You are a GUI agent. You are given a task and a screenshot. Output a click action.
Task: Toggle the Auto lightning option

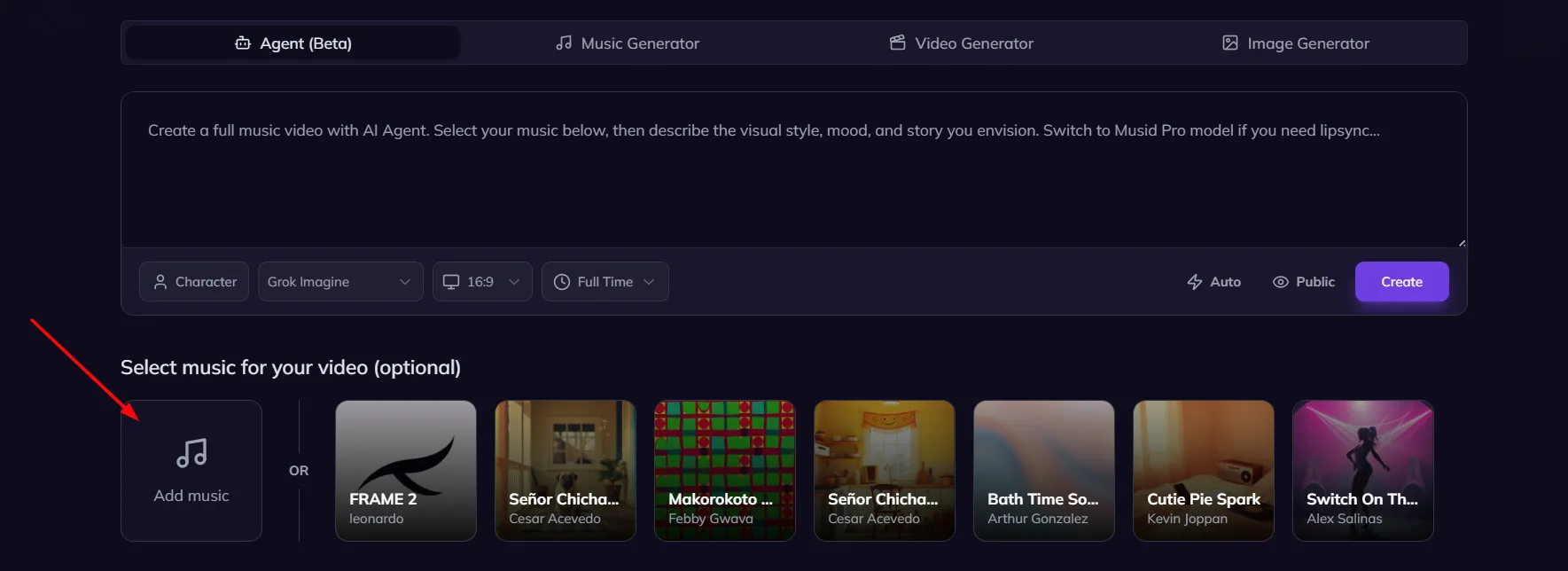click(1213, 281)
